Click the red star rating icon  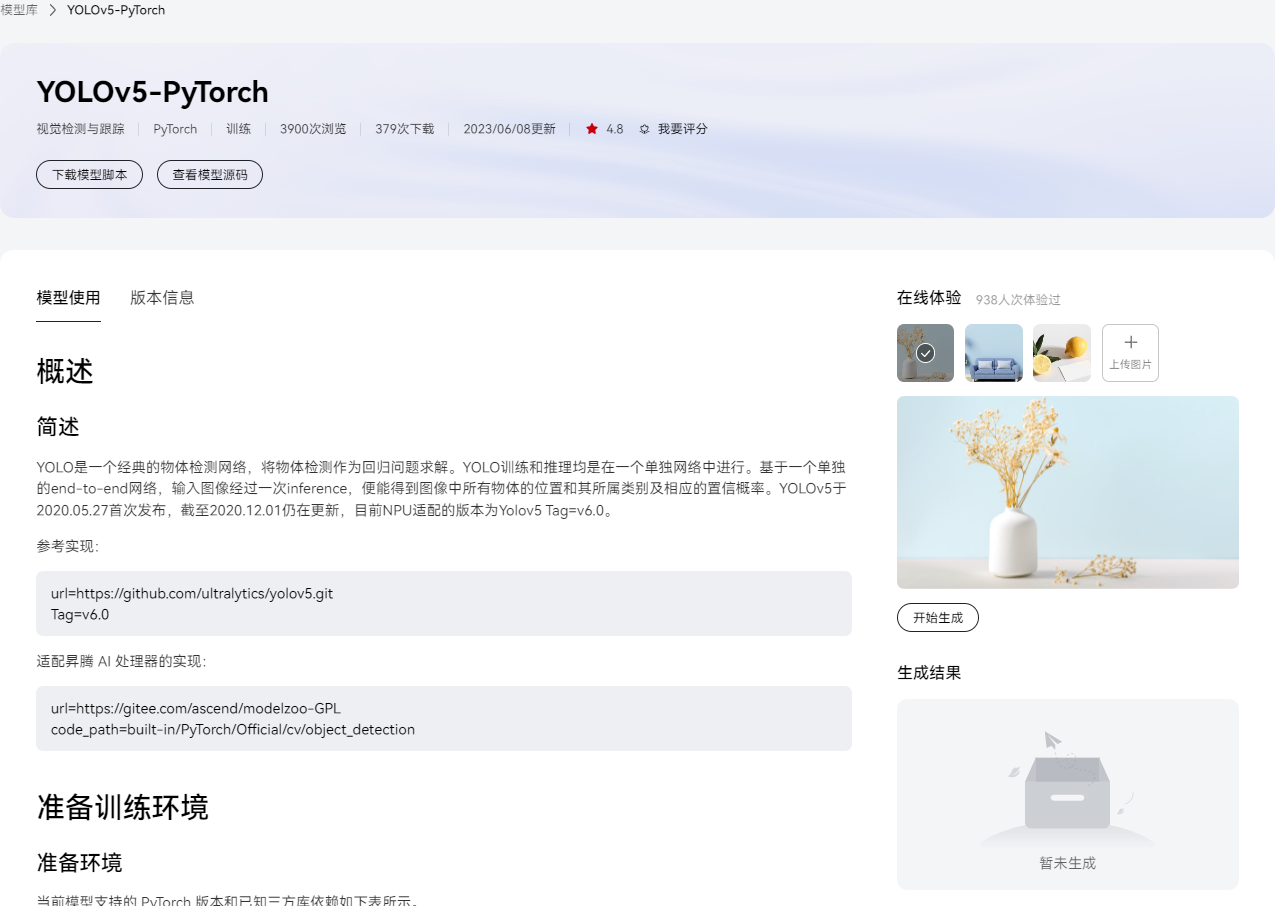pyautogui.click(x=592, y=129)
